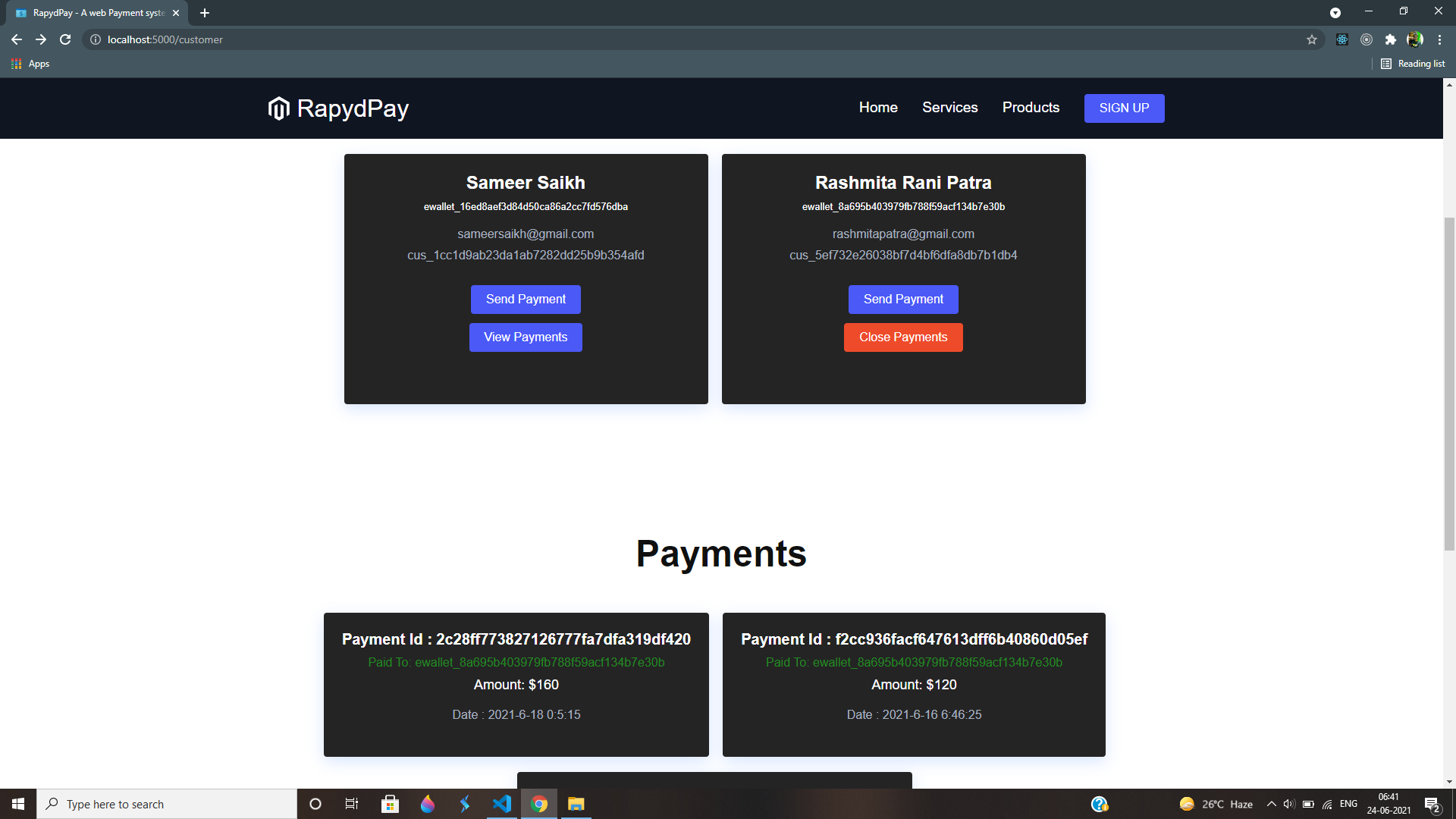This screenshot has width=1456, height=819.
Task: Open the Services nav menu item
Action: click(949, 108)
